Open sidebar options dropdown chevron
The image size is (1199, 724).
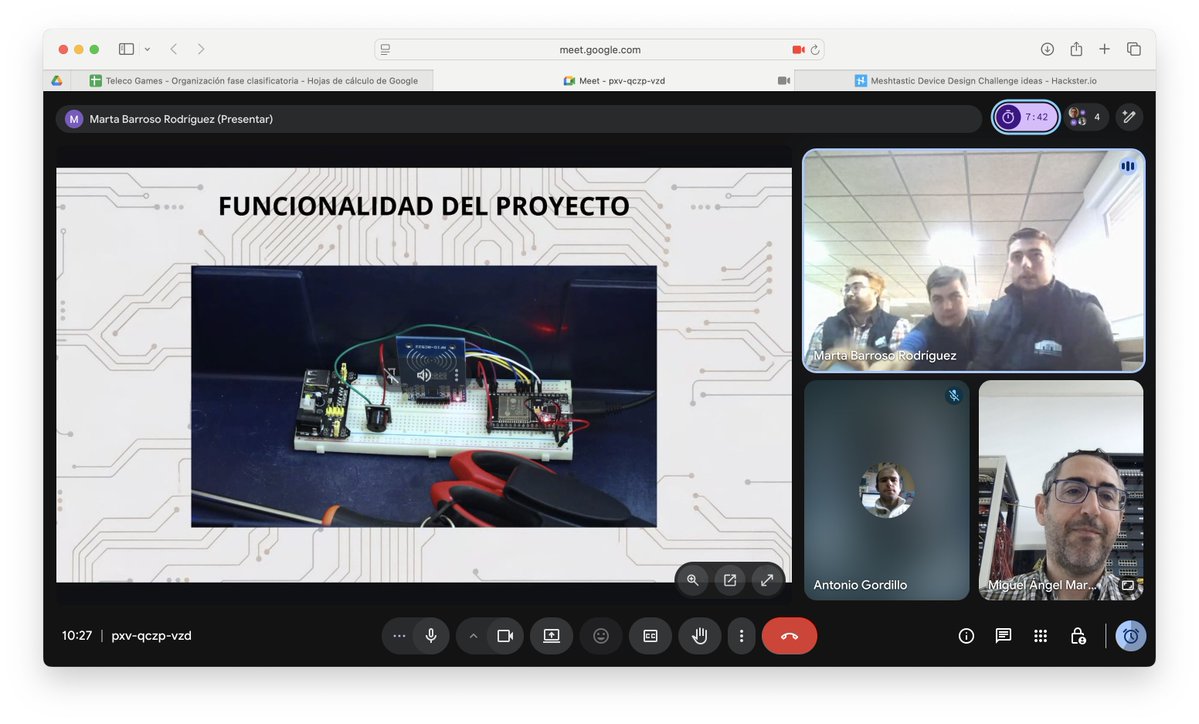tap(147, 49)
